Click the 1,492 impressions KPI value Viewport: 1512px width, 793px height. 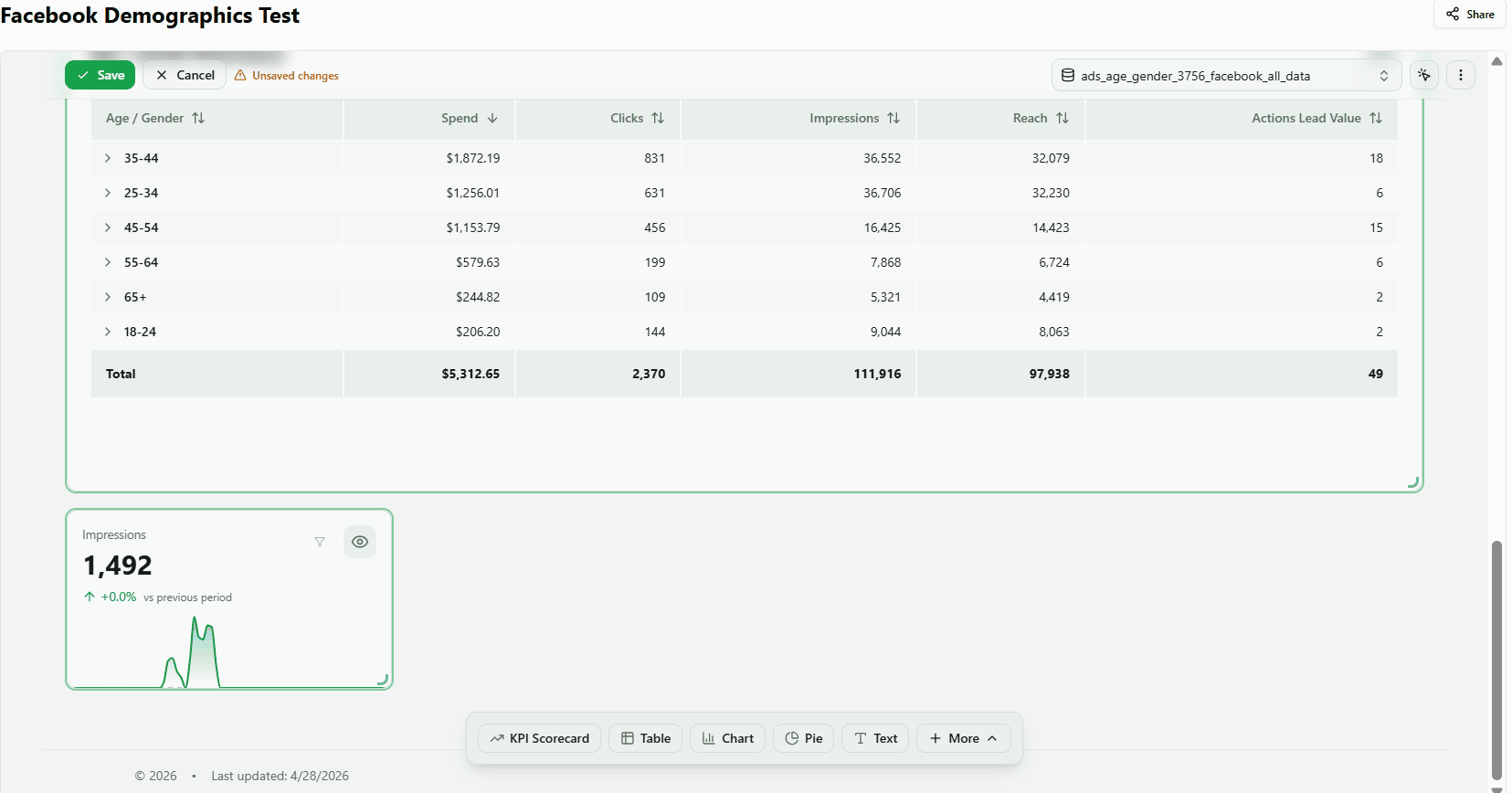(x=118, y=566)
